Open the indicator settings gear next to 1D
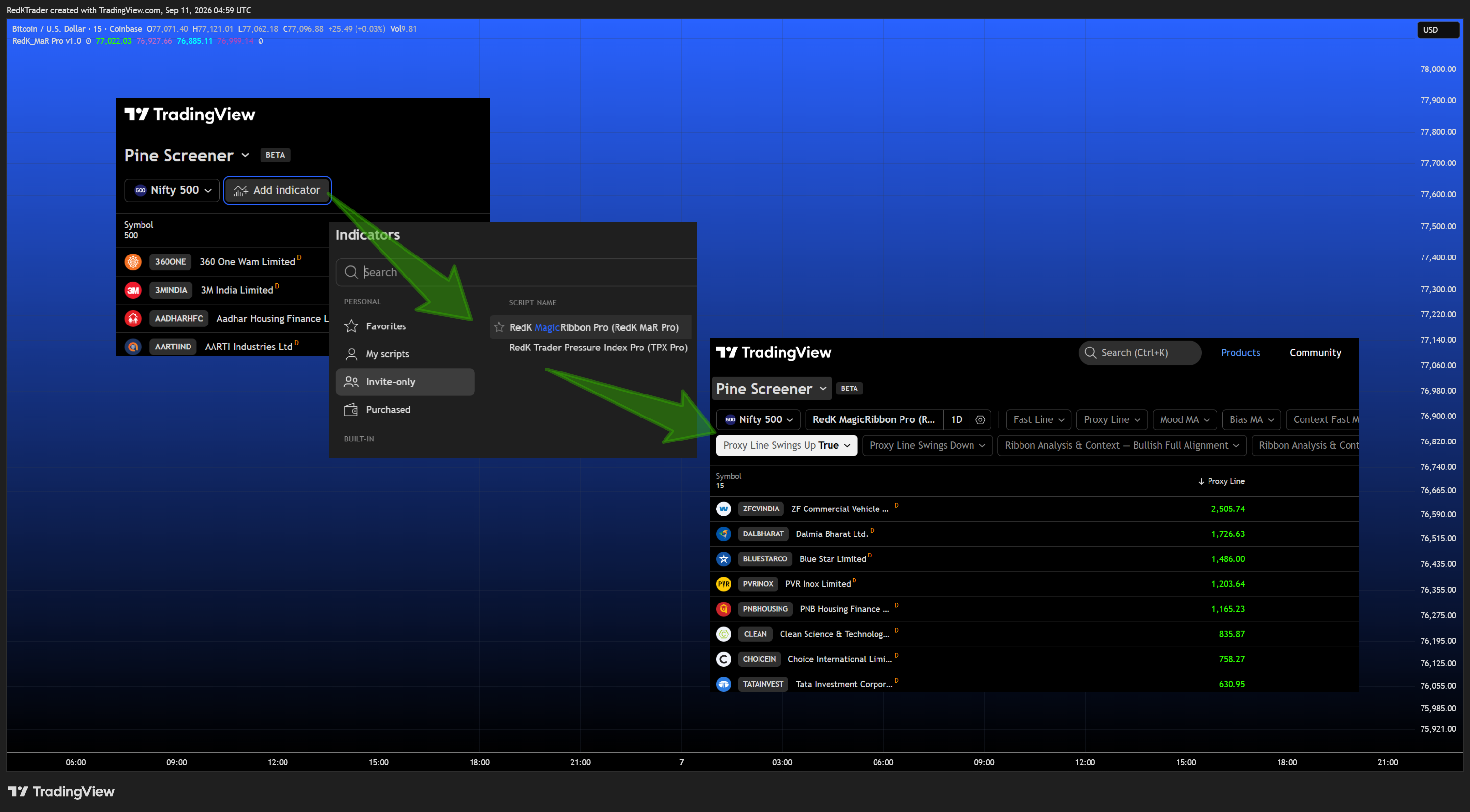The height and width of the screenshot is (812, 1470). (980, 419)
